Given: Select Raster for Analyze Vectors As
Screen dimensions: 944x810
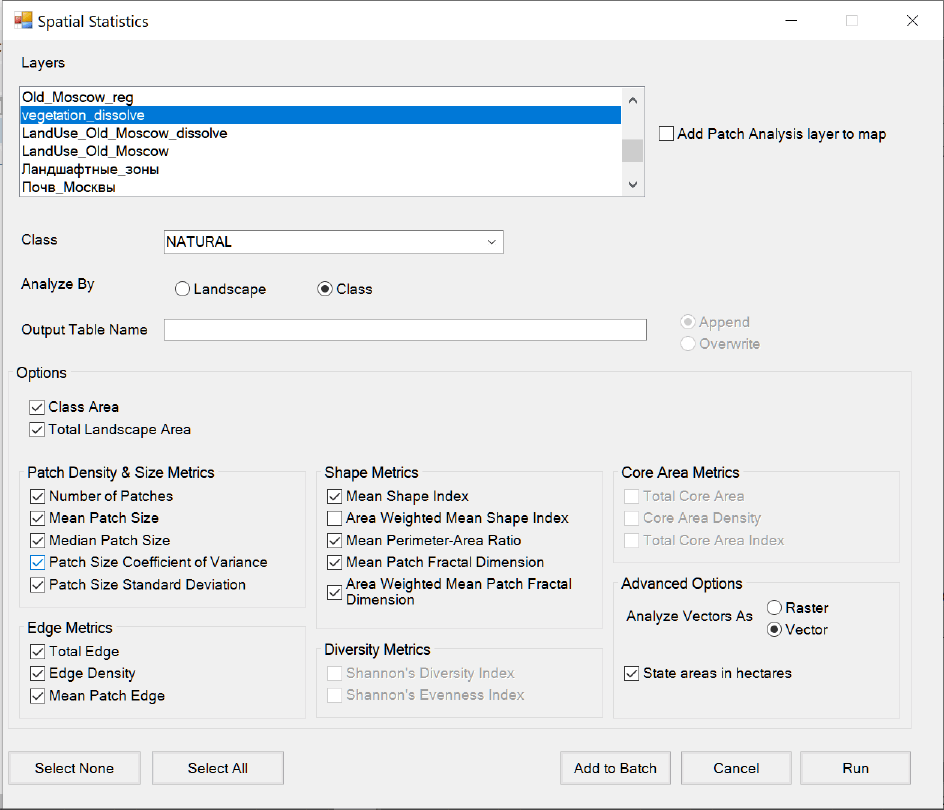Looking at the screenshot, I should (774, 608).
